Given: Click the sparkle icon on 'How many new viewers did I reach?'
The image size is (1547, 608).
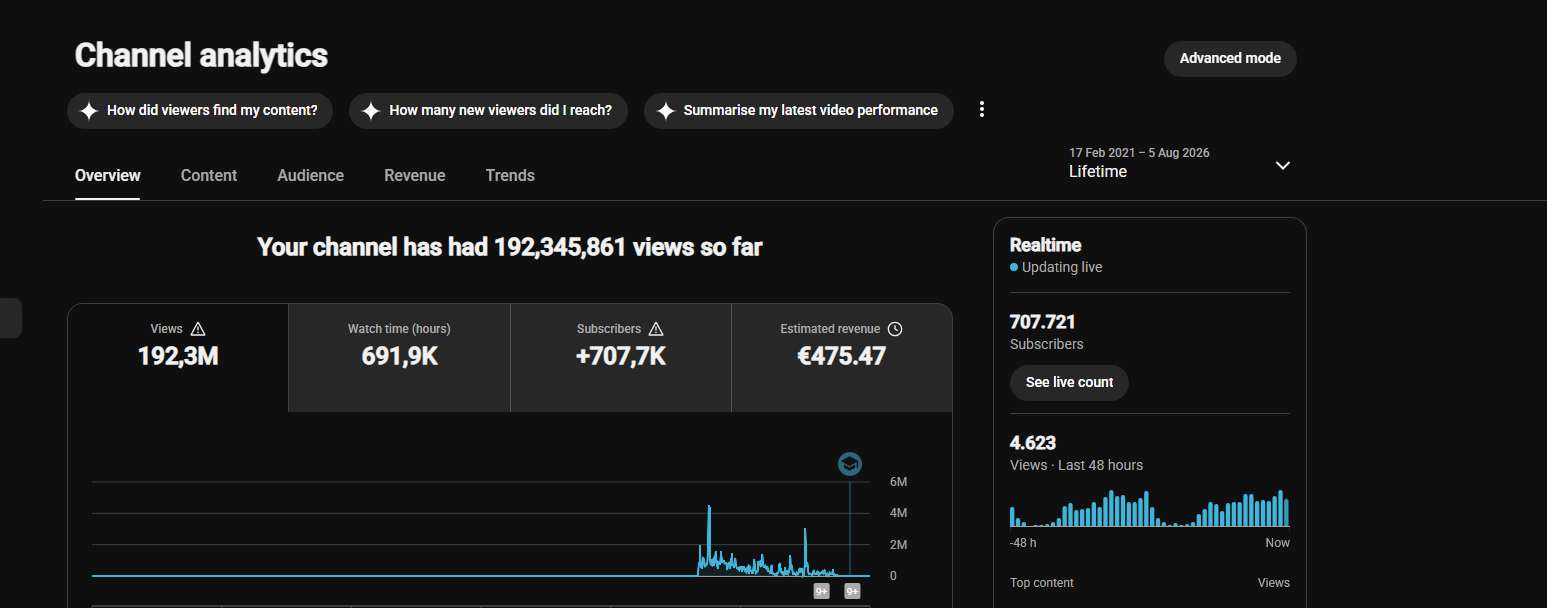Looking at the screenshot, I should point(370,111).
